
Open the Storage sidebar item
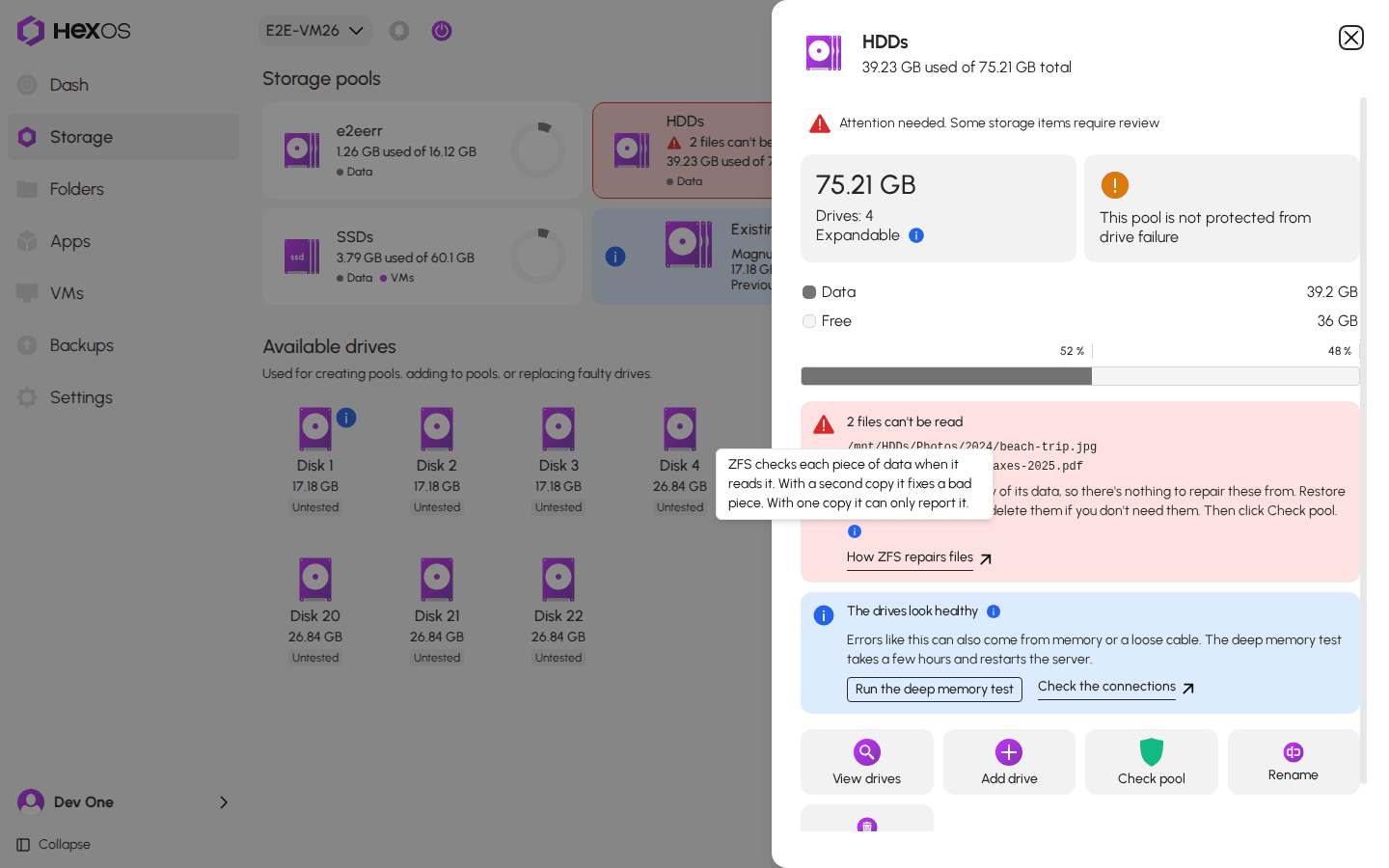click(x=123, y=137)
